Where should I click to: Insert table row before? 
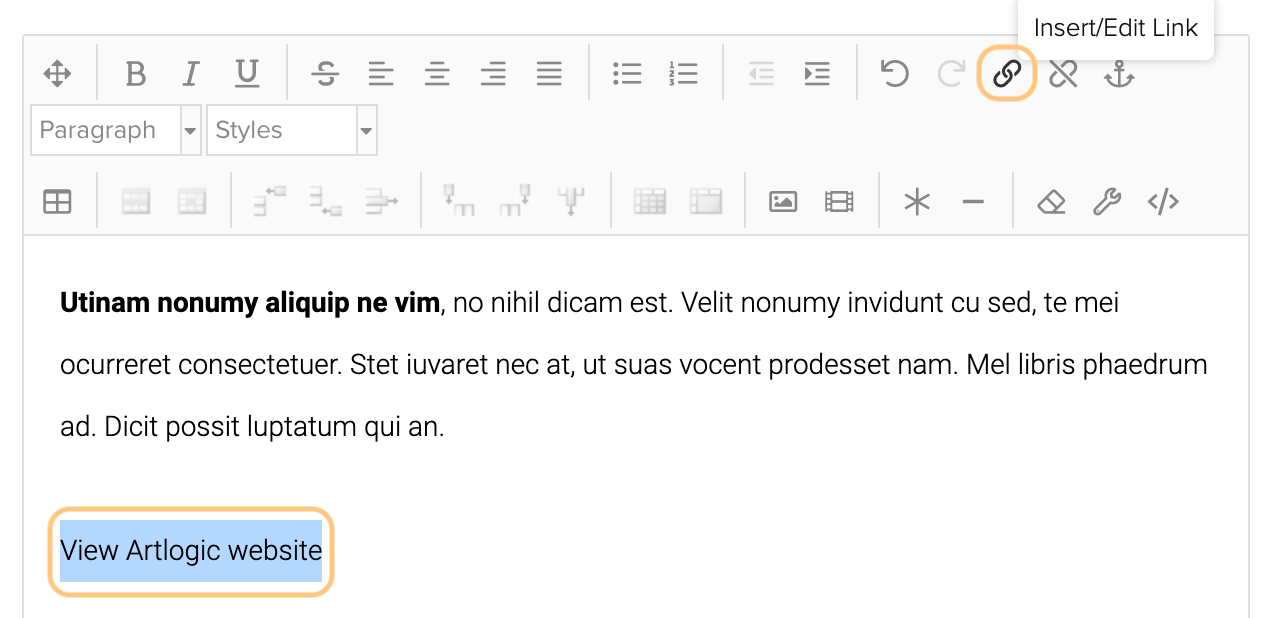[269, 202]
